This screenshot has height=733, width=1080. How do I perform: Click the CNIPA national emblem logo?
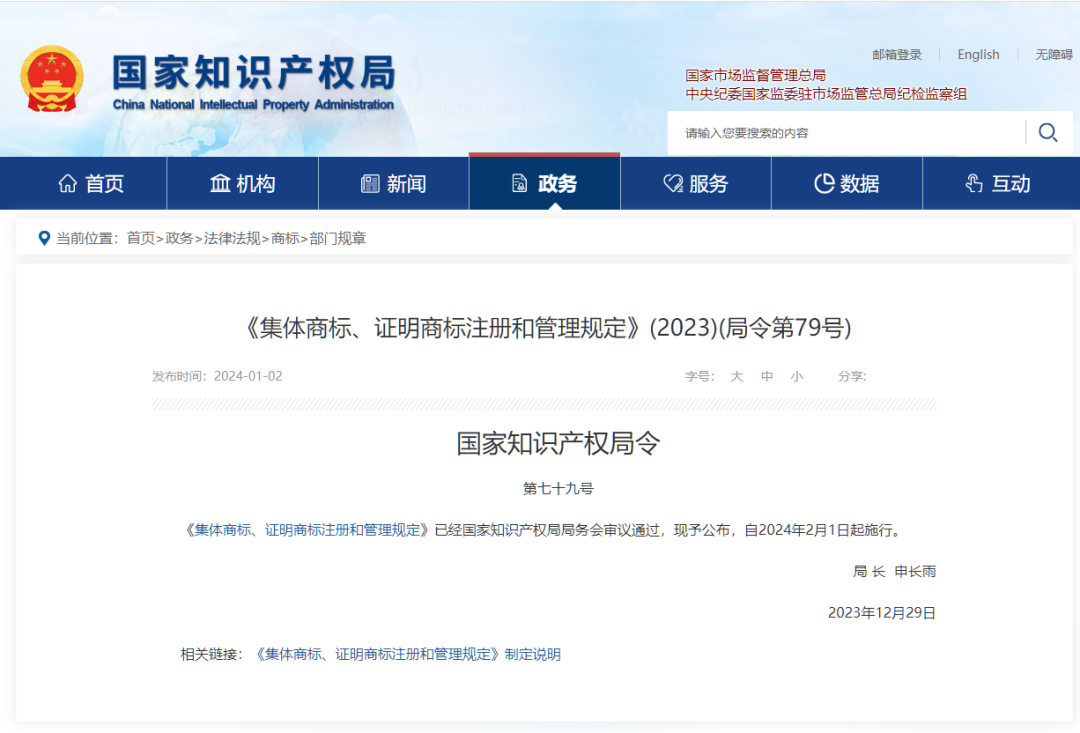tap(51, 79)
